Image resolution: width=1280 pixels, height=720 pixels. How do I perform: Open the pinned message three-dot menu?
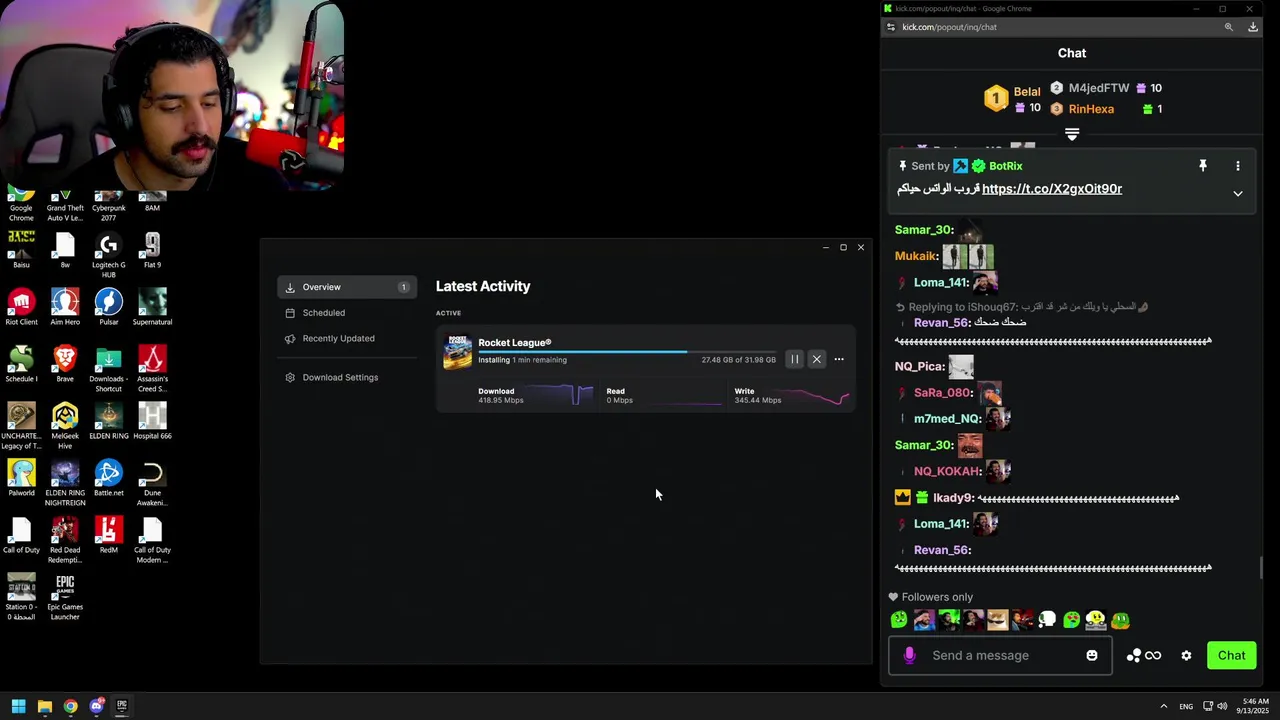click(1238, 166)
